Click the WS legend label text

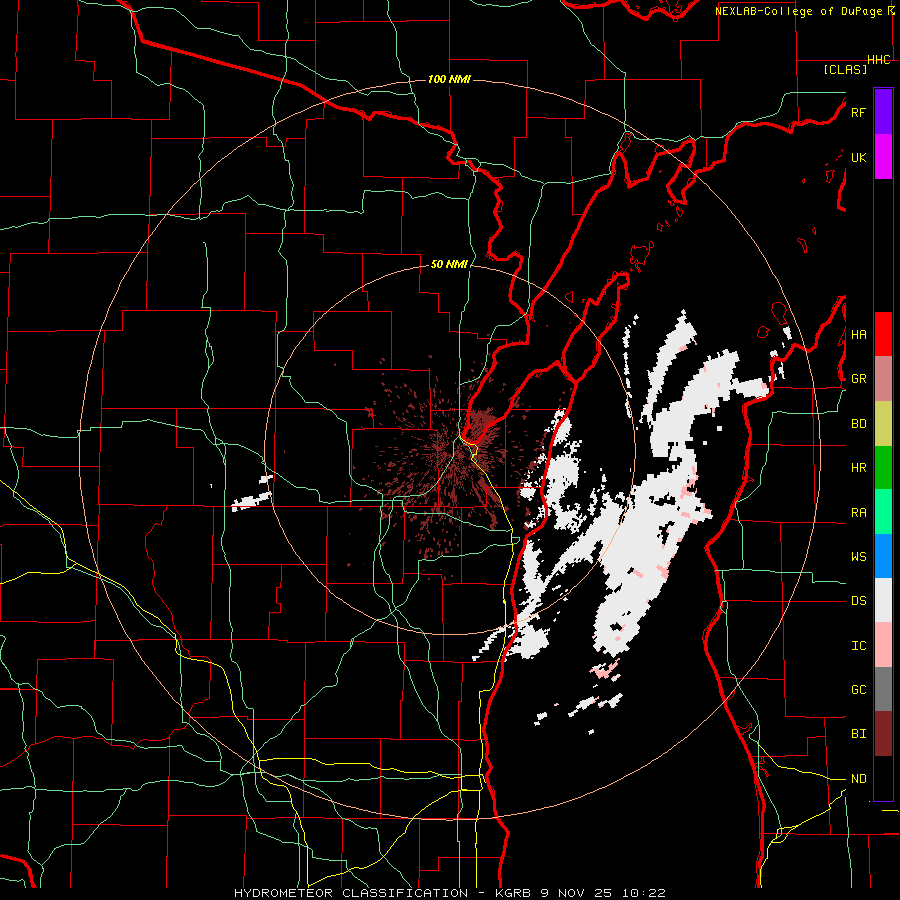pos(858,557)
